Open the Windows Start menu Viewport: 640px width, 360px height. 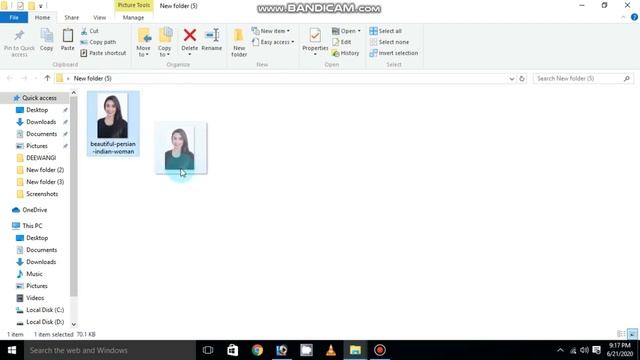[x=12, y=350]
